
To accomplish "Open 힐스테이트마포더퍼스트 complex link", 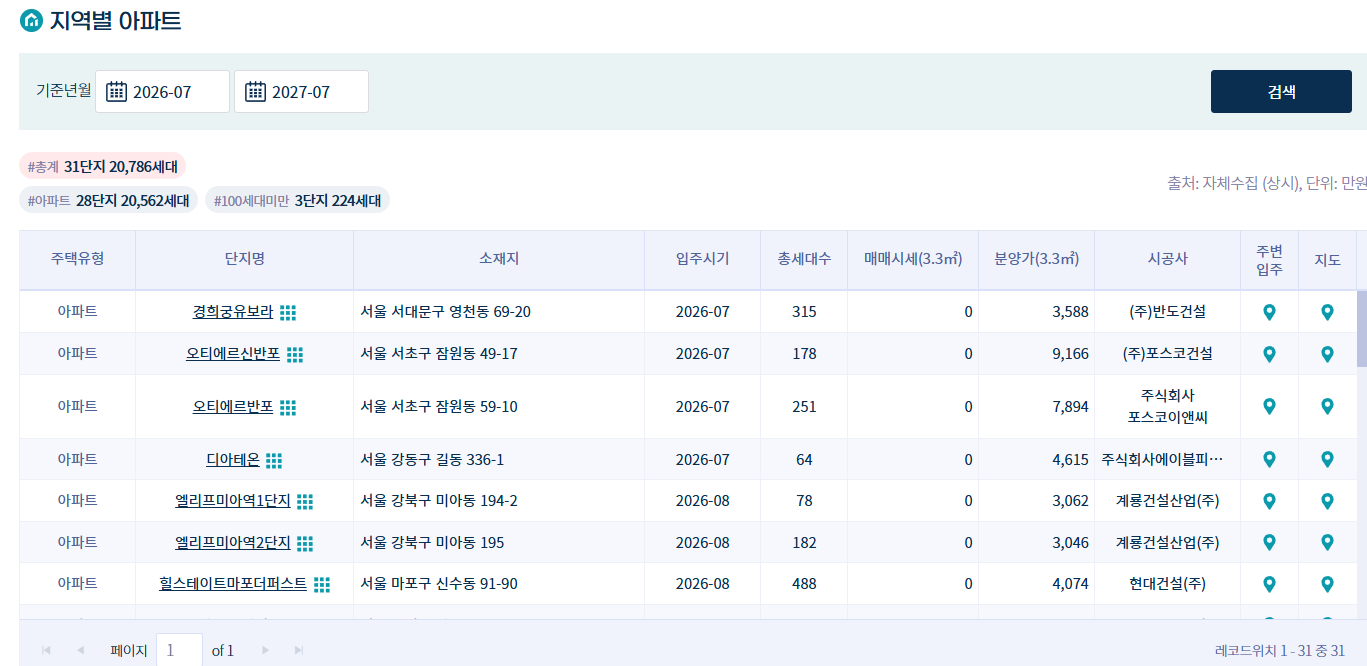I will 233,584.
